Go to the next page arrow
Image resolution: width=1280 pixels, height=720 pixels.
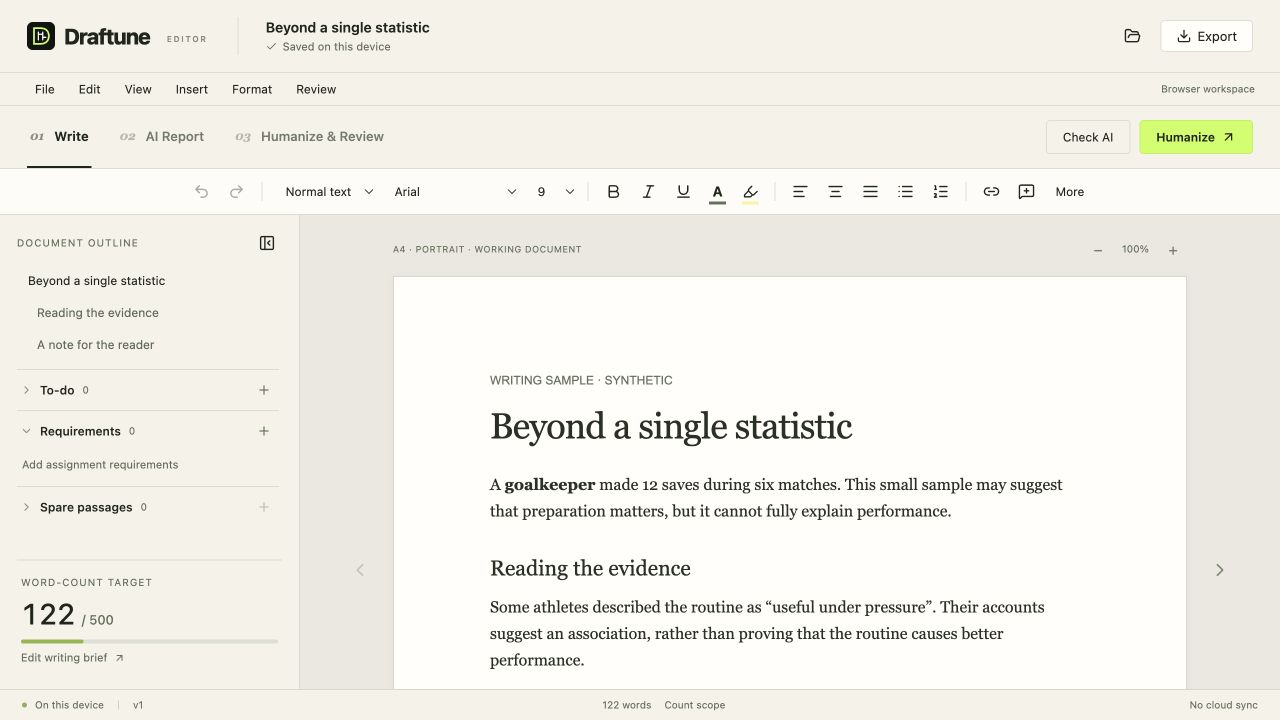click(x=1219, y=570)
